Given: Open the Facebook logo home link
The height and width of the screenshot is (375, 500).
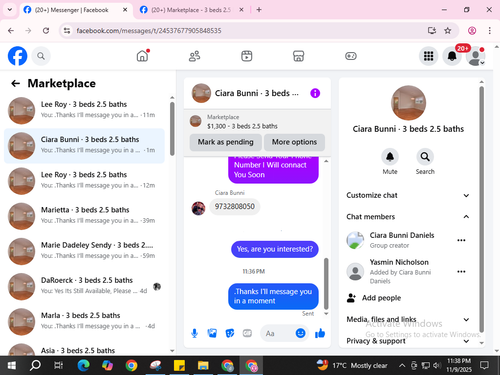Looking at the screenshot, I should [x=17, y=56].
